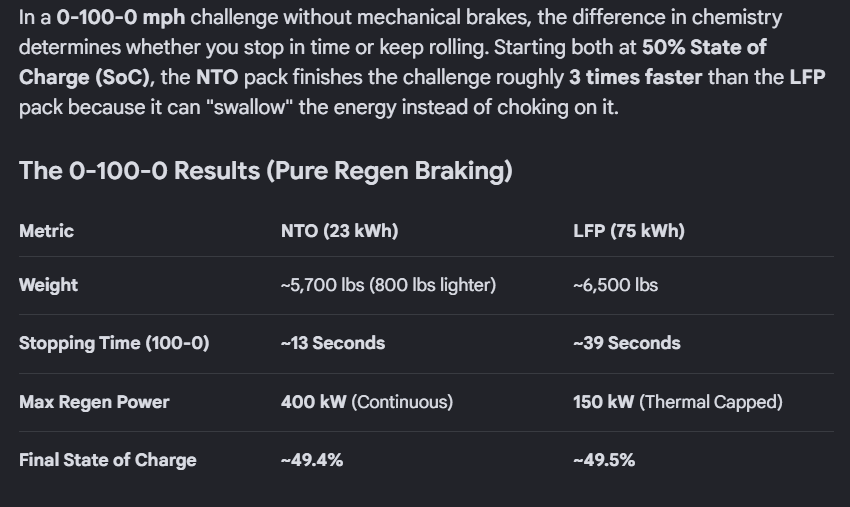Click the "~13 Seconds" cell
The height and width of the screenshot is (507, 850).
[x=332, y=343]
